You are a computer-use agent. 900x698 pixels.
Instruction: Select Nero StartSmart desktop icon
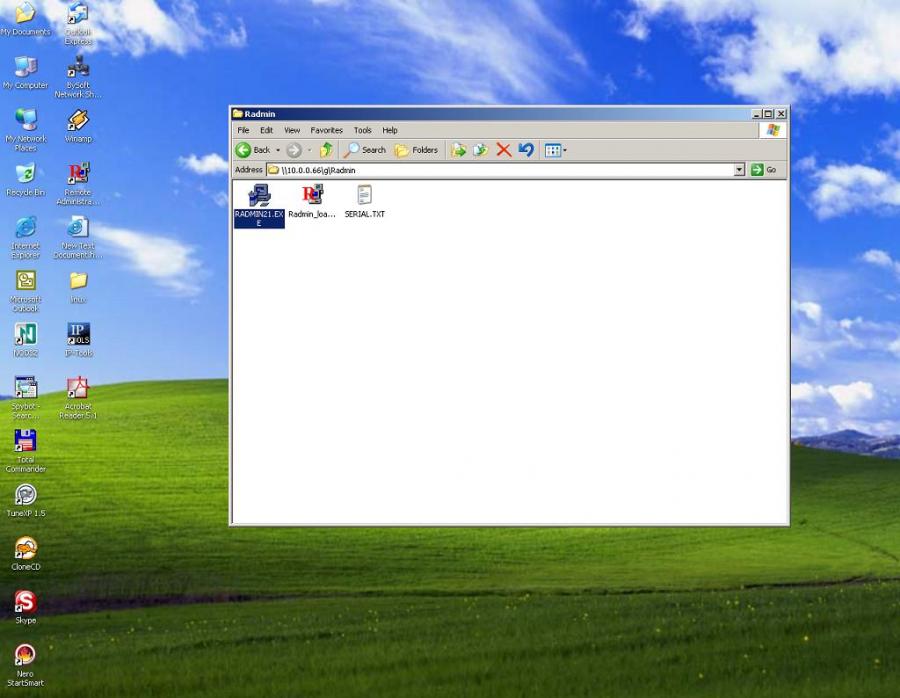point(25,665)
